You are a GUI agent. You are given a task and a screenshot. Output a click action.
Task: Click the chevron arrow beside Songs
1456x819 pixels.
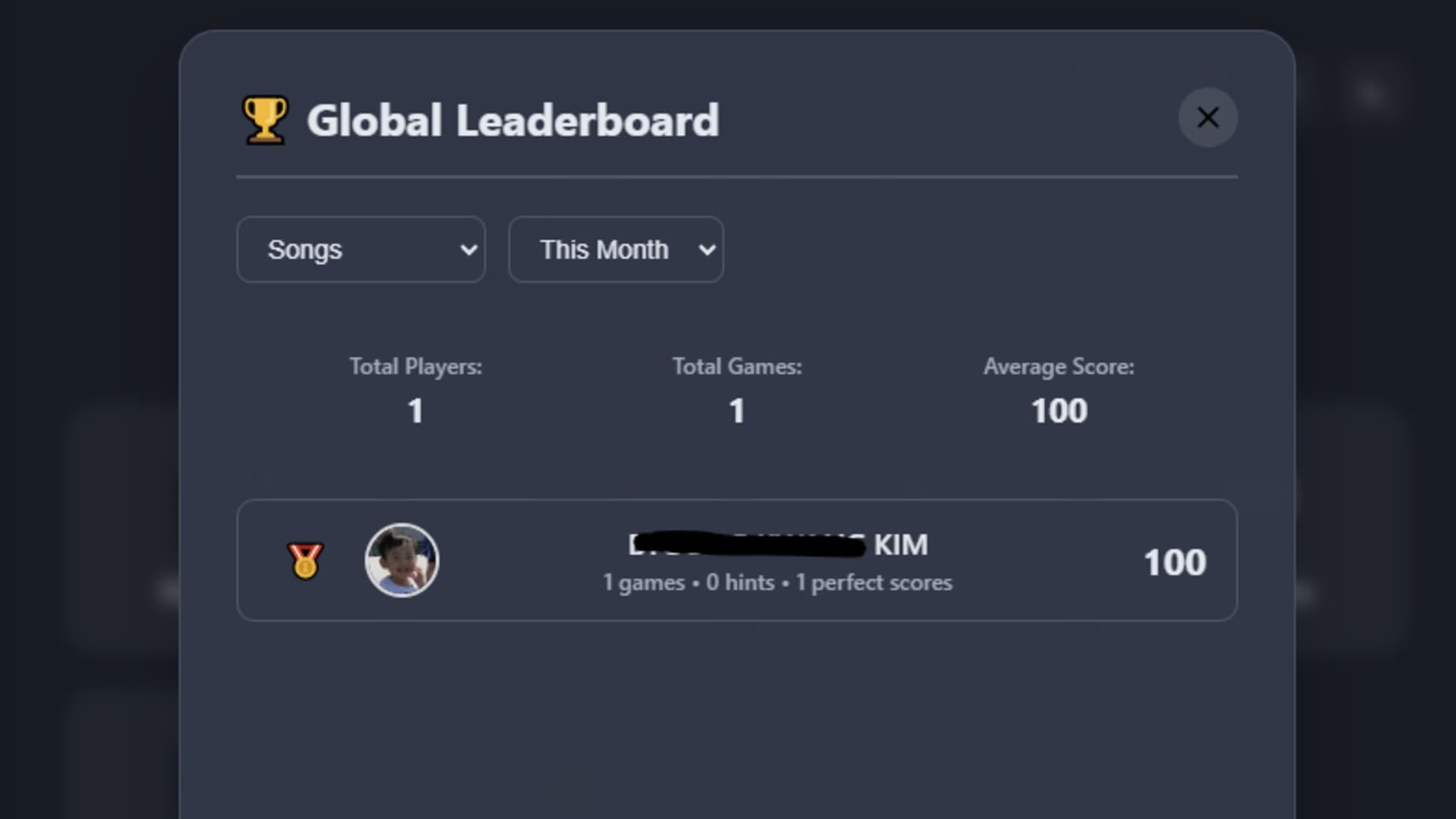(x=469, y=249)
